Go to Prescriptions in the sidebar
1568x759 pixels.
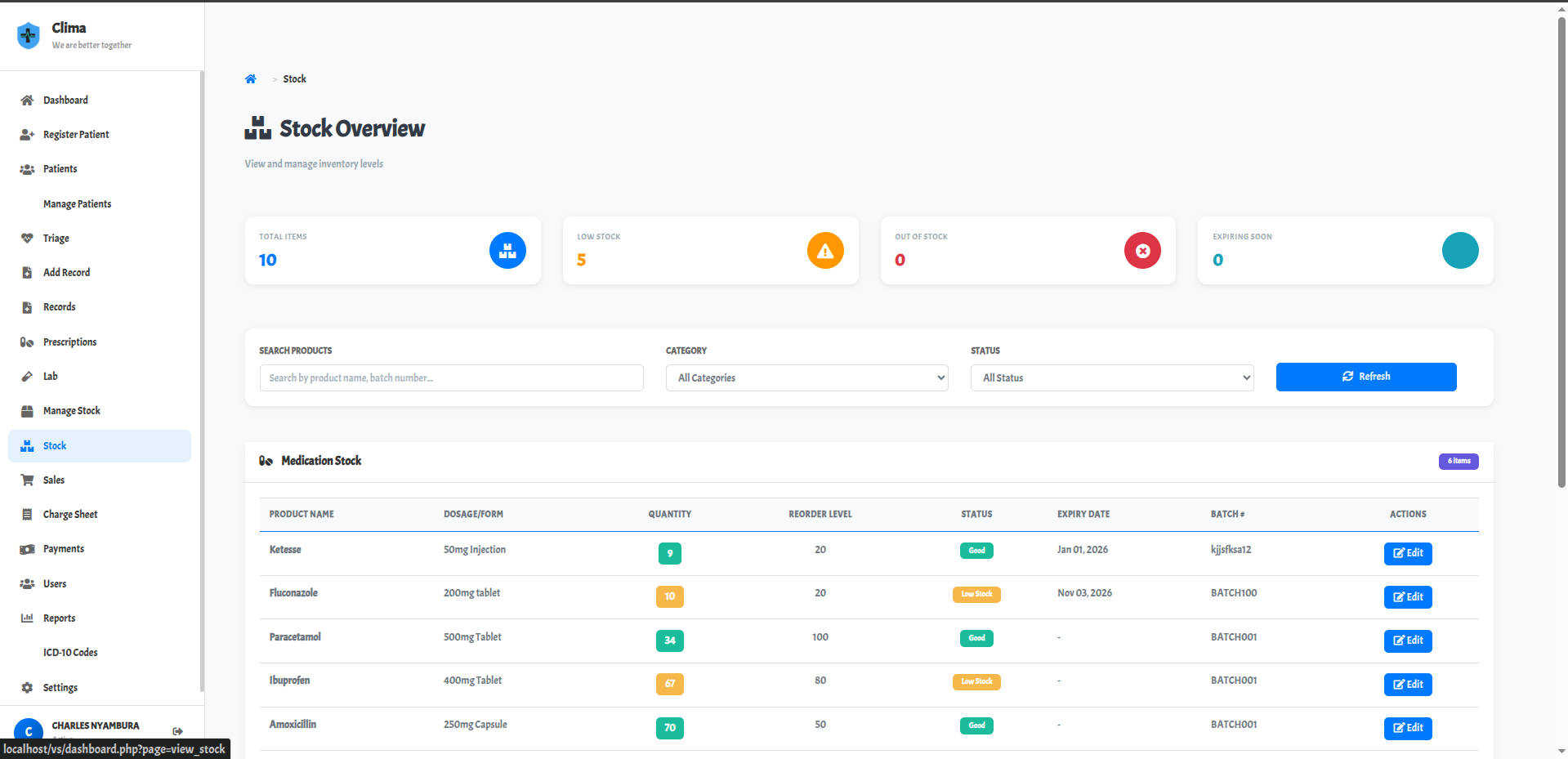[x=69, y=342]
